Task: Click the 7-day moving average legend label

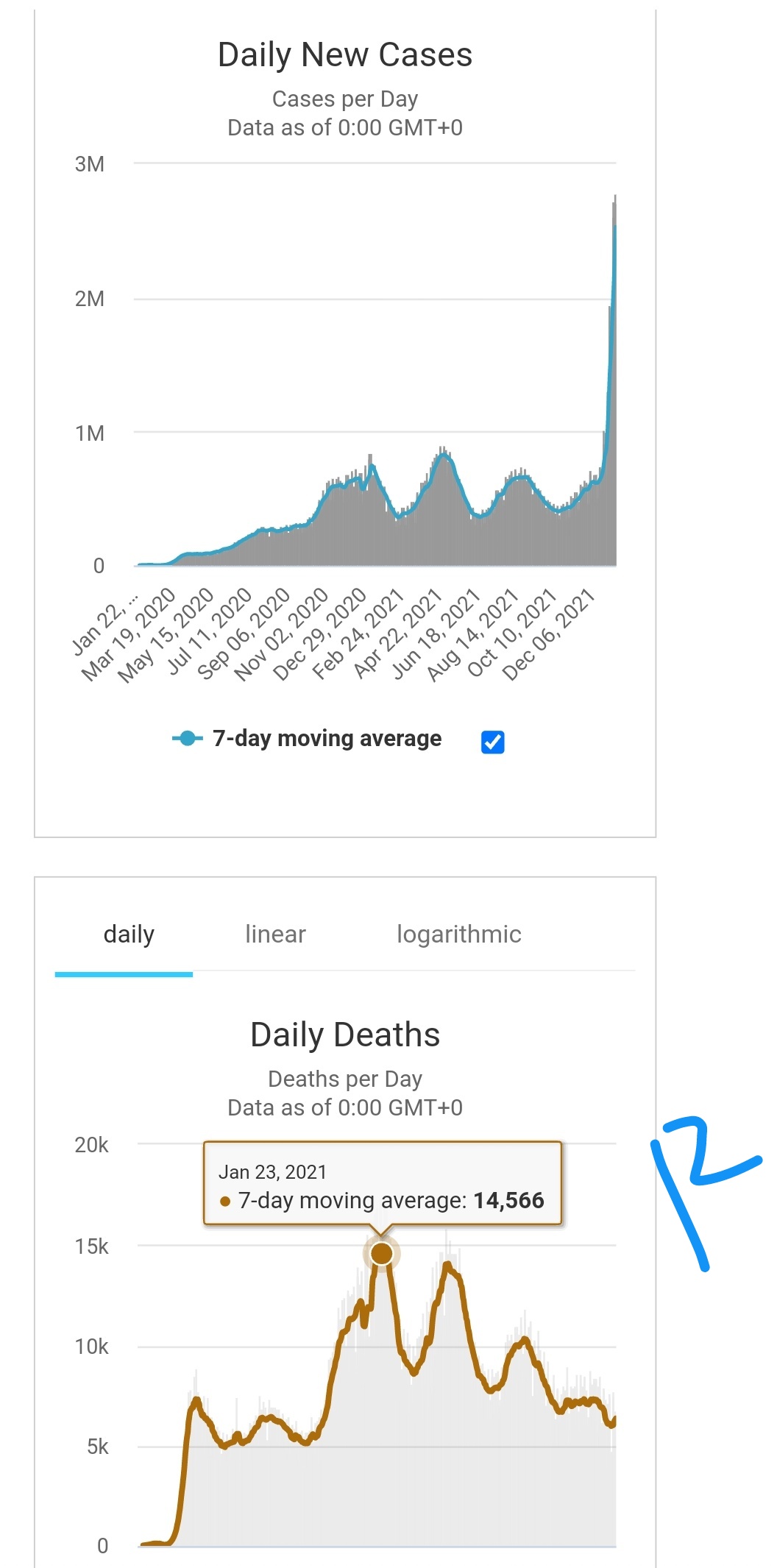Action: click(x=327, y=738)
